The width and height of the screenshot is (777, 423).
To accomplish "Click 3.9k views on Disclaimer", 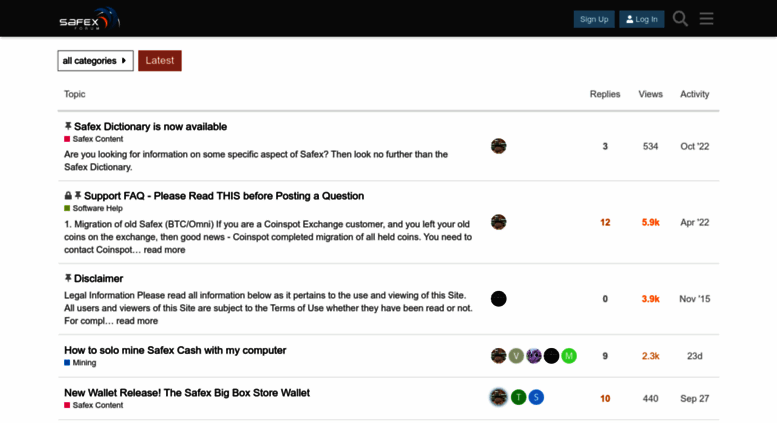I will coord(650,299).
